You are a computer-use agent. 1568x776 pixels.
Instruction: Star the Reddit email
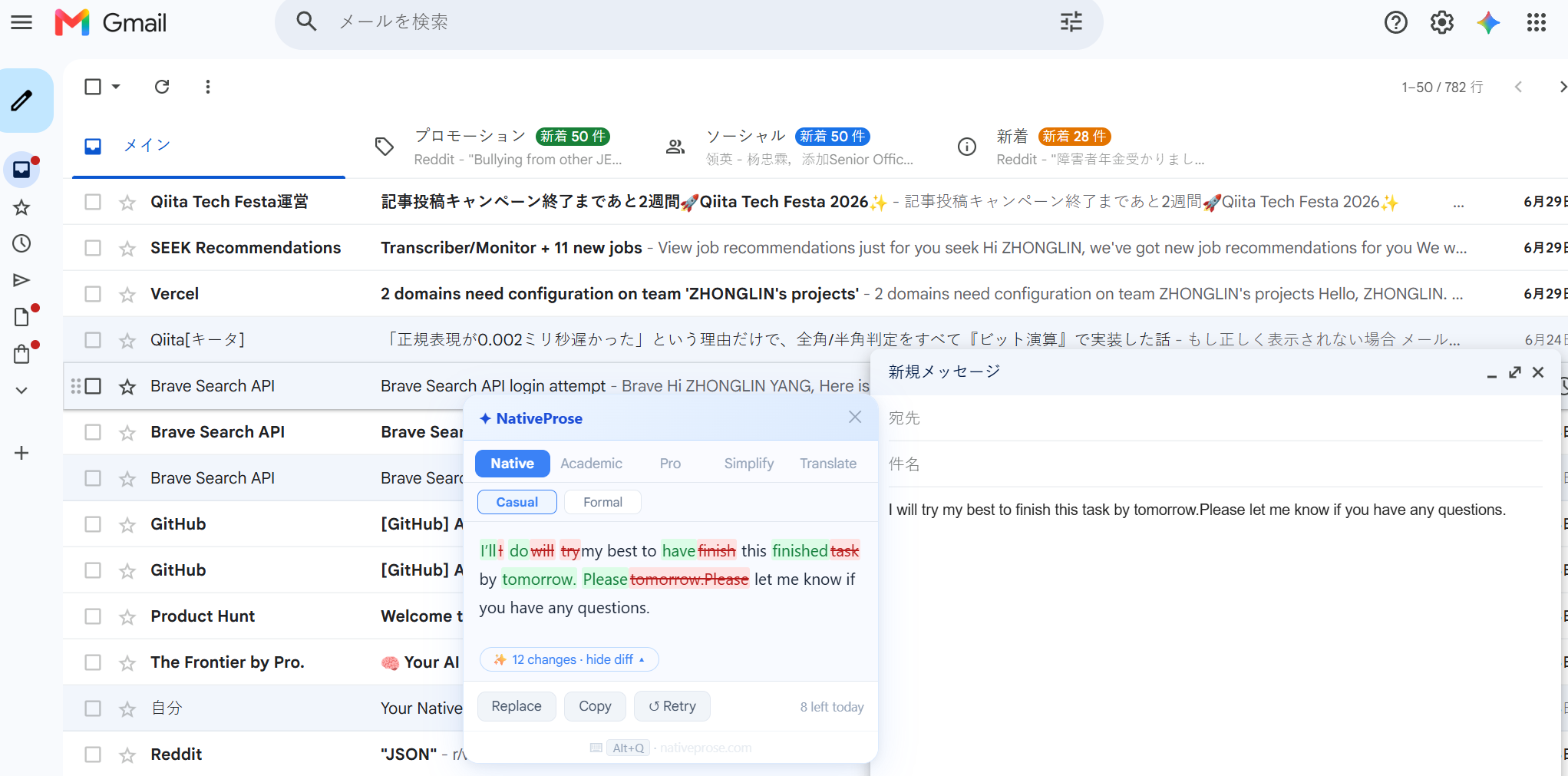127,755
